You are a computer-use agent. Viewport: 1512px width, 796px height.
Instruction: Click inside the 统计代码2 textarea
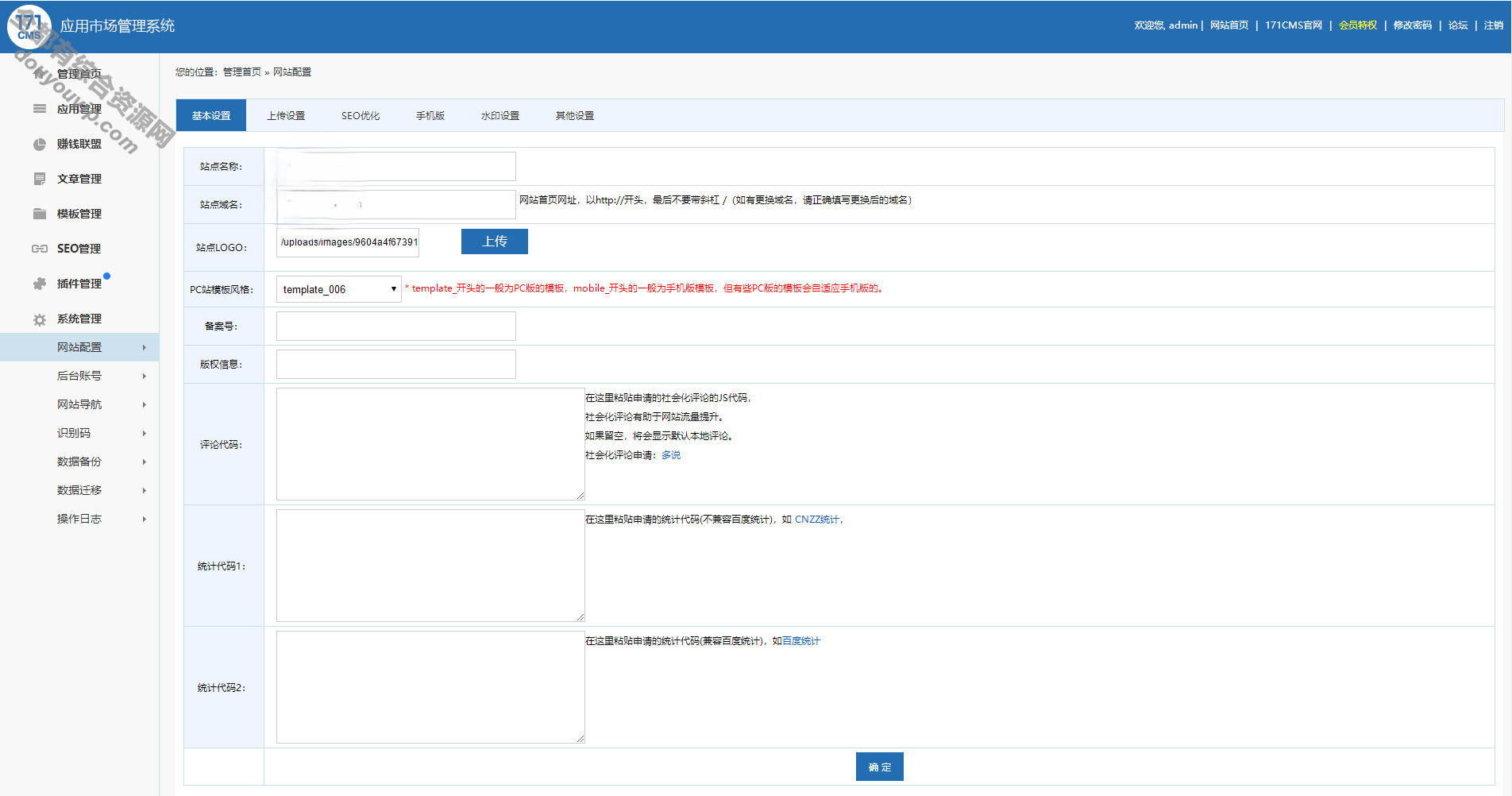430,687
